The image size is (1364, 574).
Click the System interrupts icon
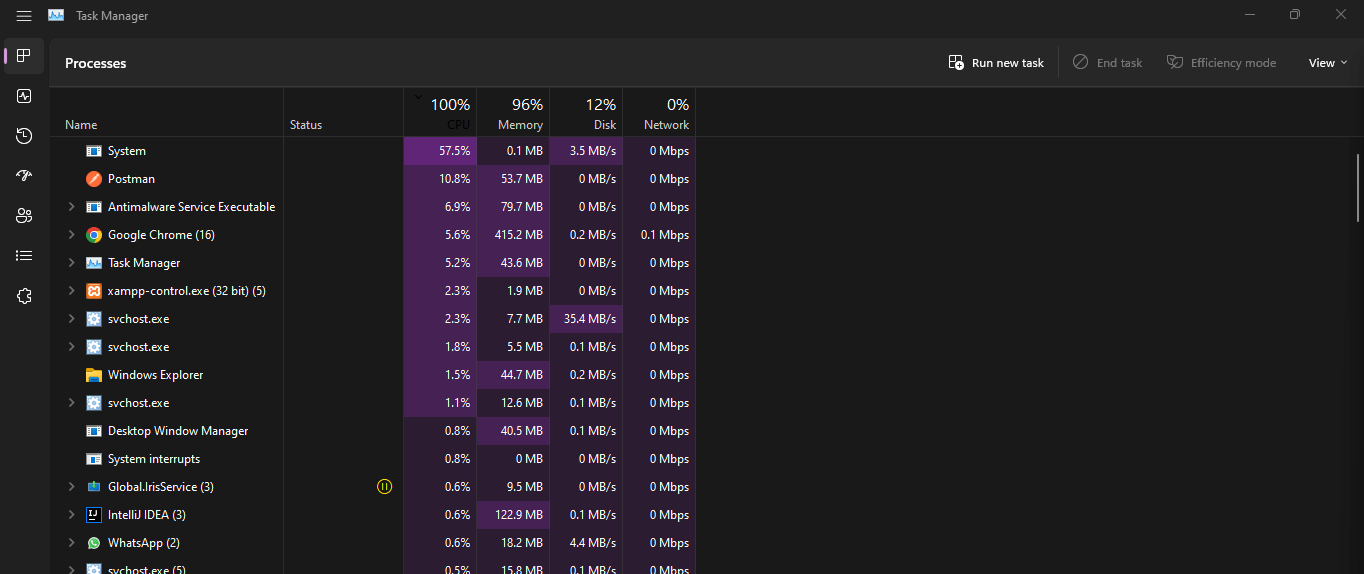tap(94, 459)
